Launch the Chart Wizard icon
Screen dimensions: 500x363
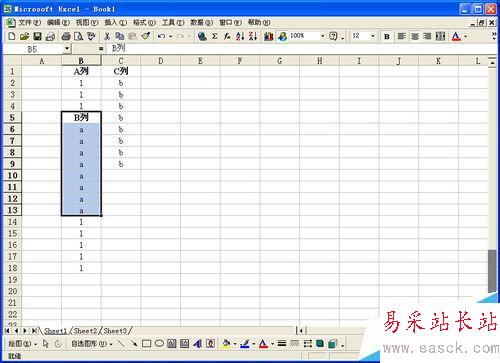(269, 36)
